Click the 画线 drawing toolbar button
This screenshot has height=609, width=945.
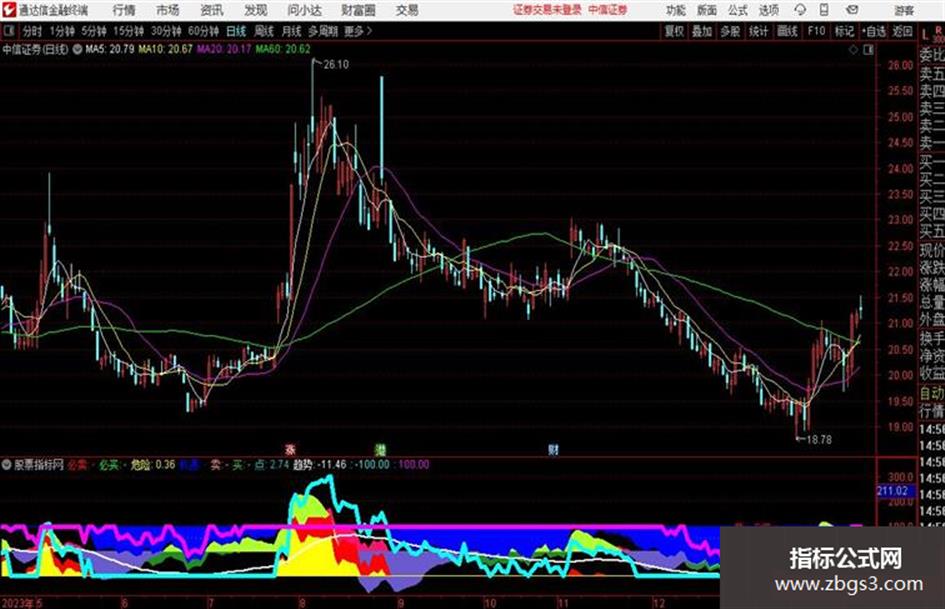tap(787, 31)
